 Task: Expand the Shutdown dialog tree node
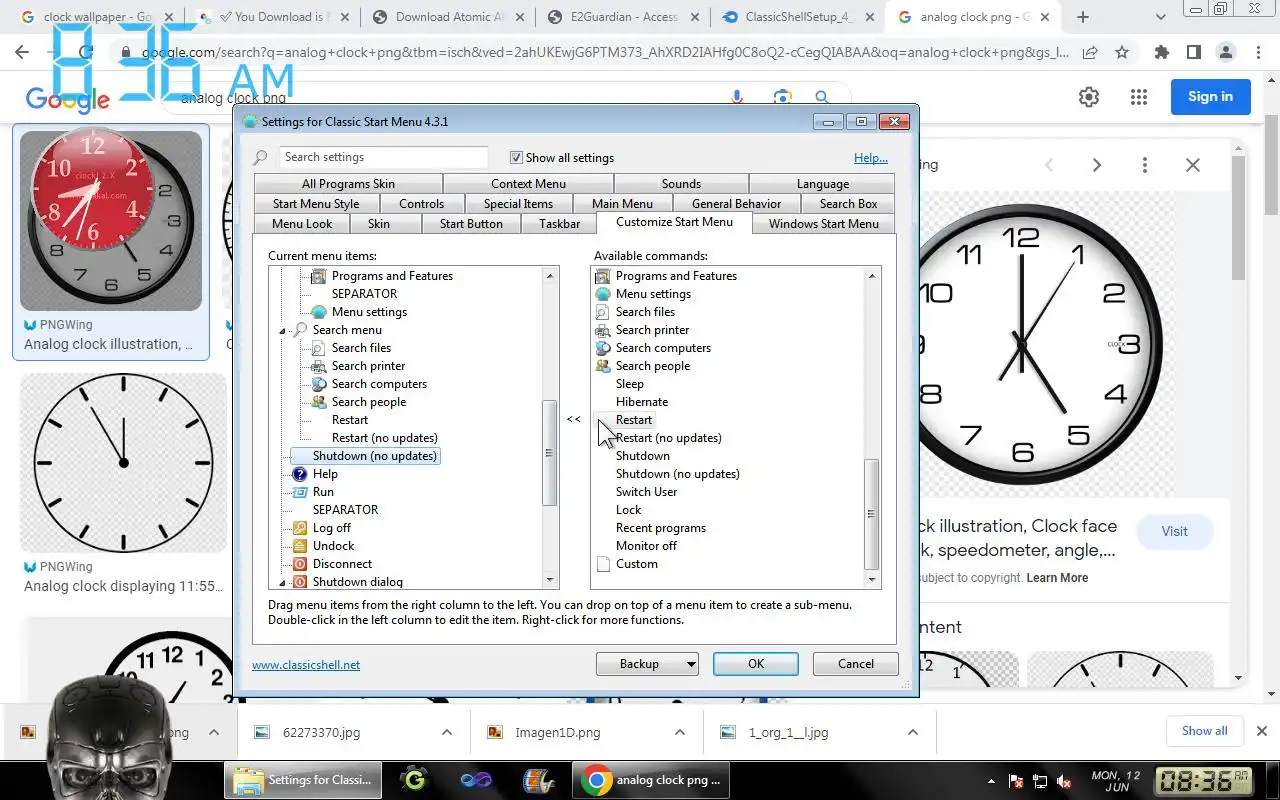tap(285, 582)
